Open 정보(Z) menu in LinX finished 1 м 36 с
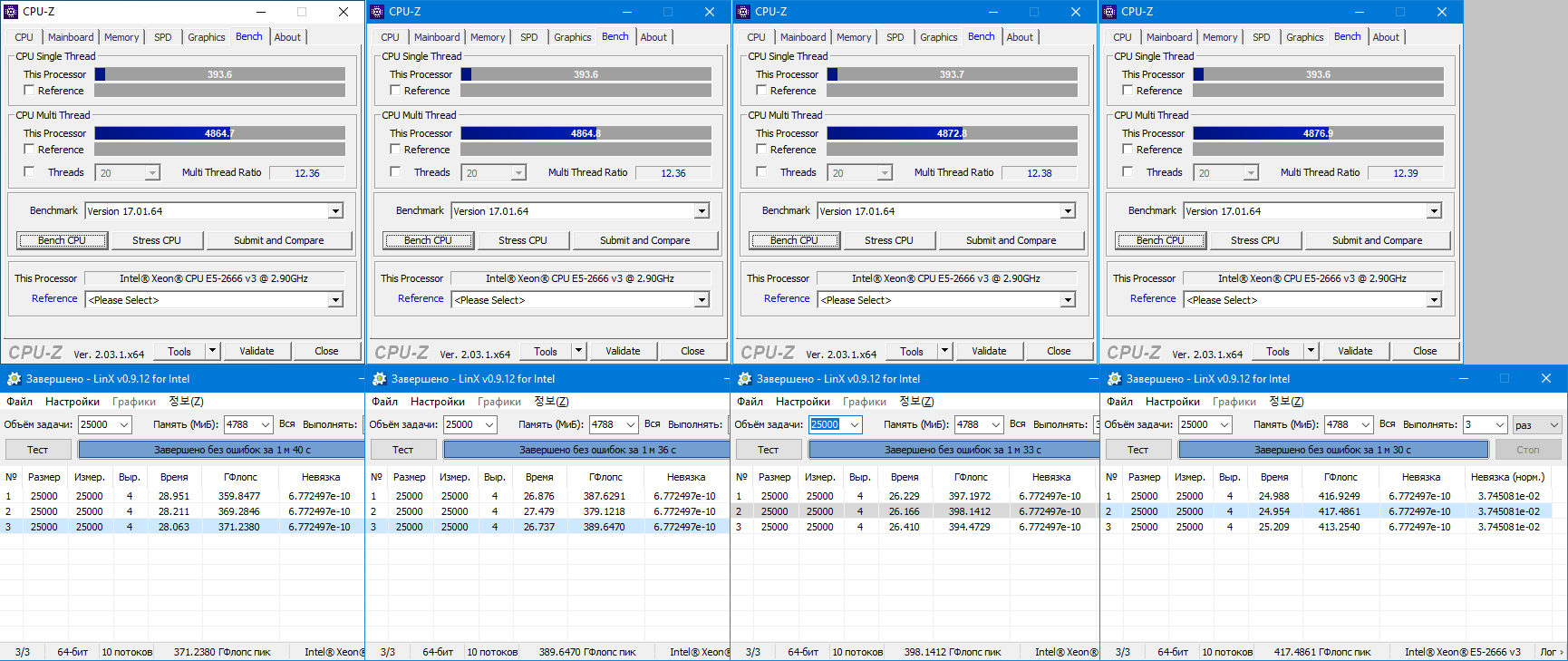Viewport: 1568px width, 661px height. click(551, 402)
